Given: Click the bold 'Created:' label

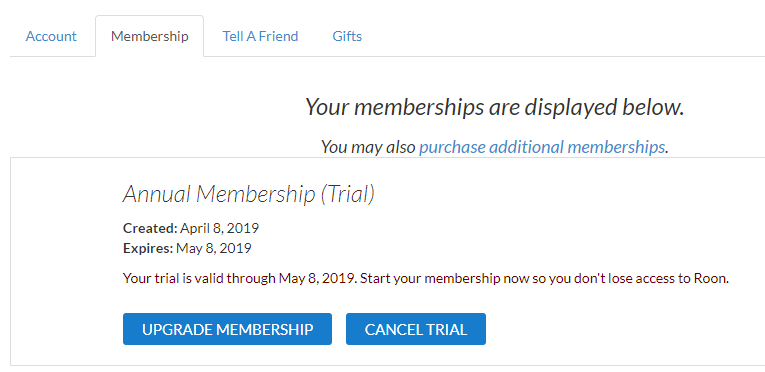Looking at the screenshot, I should [150, 228].
